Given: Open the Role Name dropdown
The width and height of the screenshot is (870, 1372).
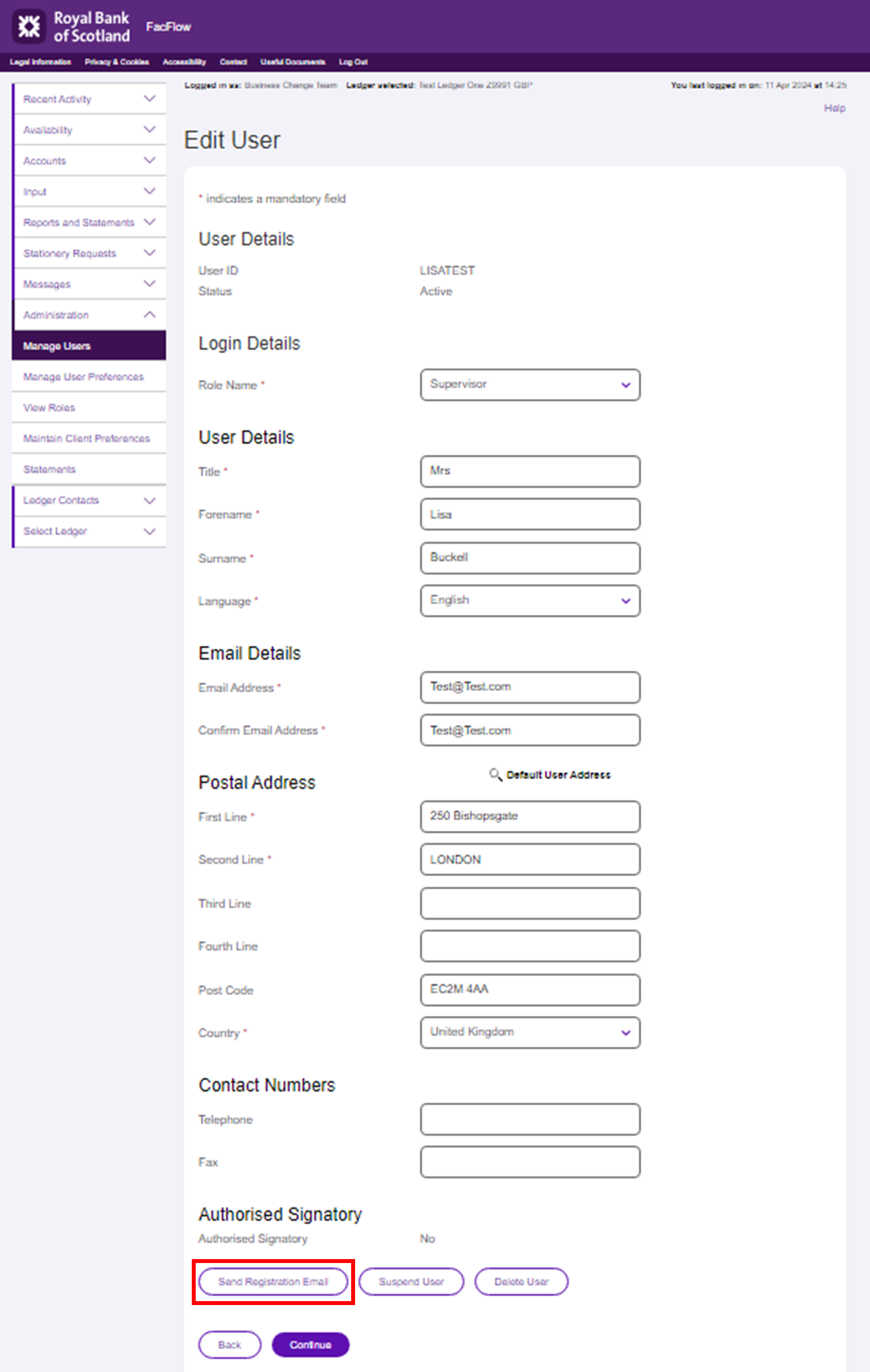Looking at the screenshot, I should point(530,385).
